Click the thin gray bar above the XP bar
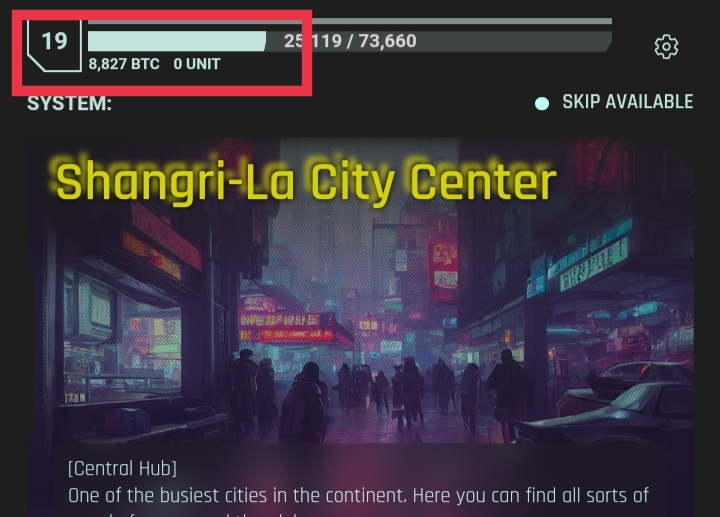The image size is (720, 517). (x=350, y=21)
